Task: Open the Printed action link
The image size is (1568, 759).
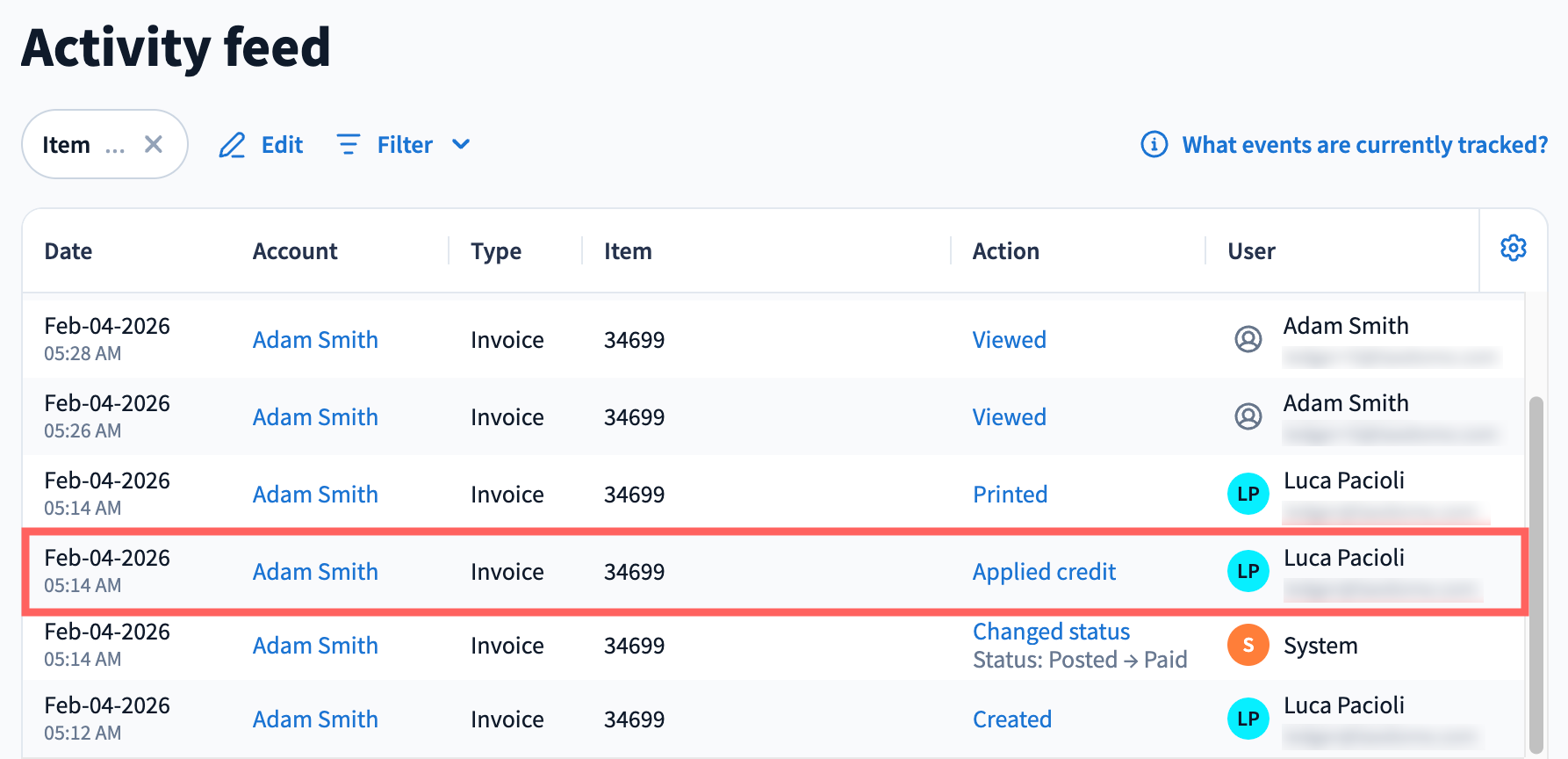Action: coord(1010,495)
